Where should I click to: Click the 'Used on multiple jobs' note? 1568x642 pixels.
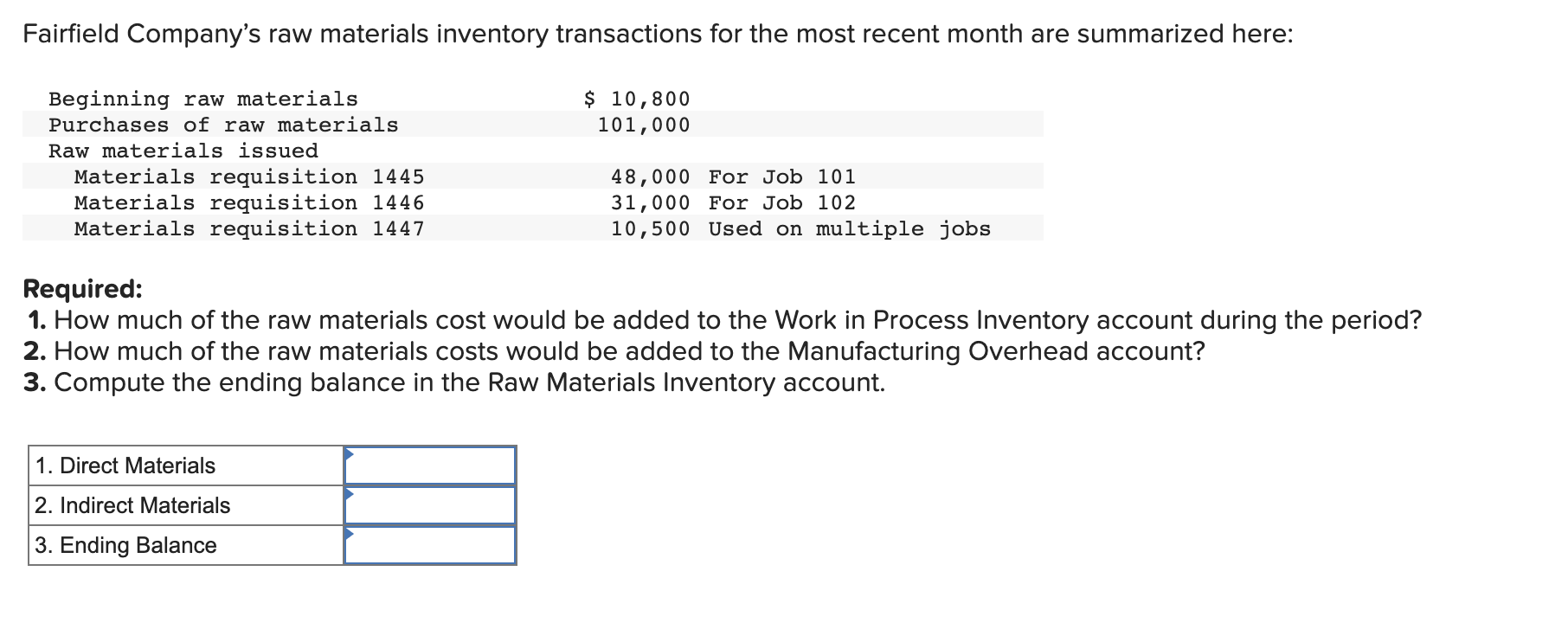850,228
